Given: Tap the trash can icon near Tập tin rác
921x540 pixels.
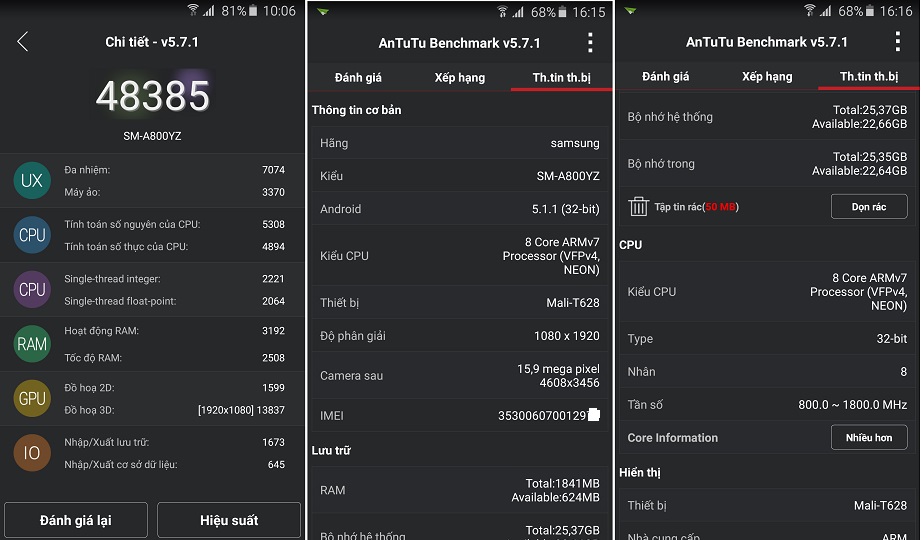Looking at the screenshot, I should click(638, 207).
